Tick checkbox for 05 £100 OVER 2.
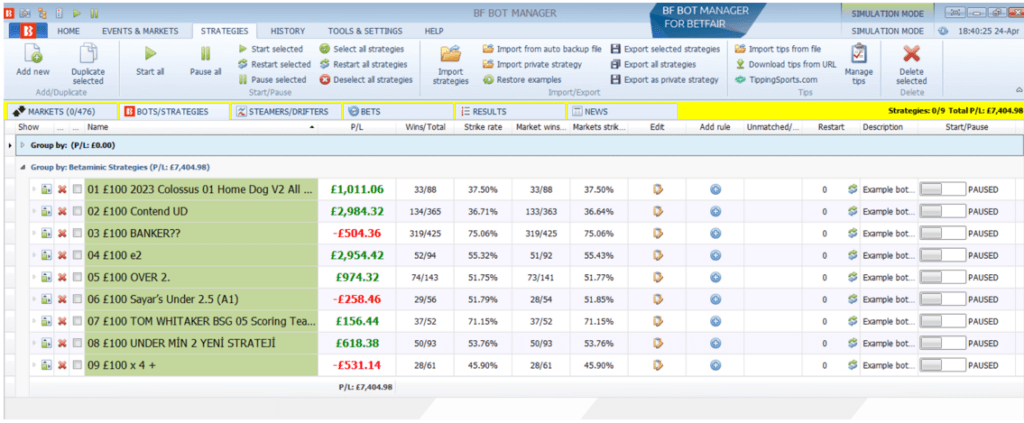The width and height of the screenshot is (1024, 423). tap(78, 277)
